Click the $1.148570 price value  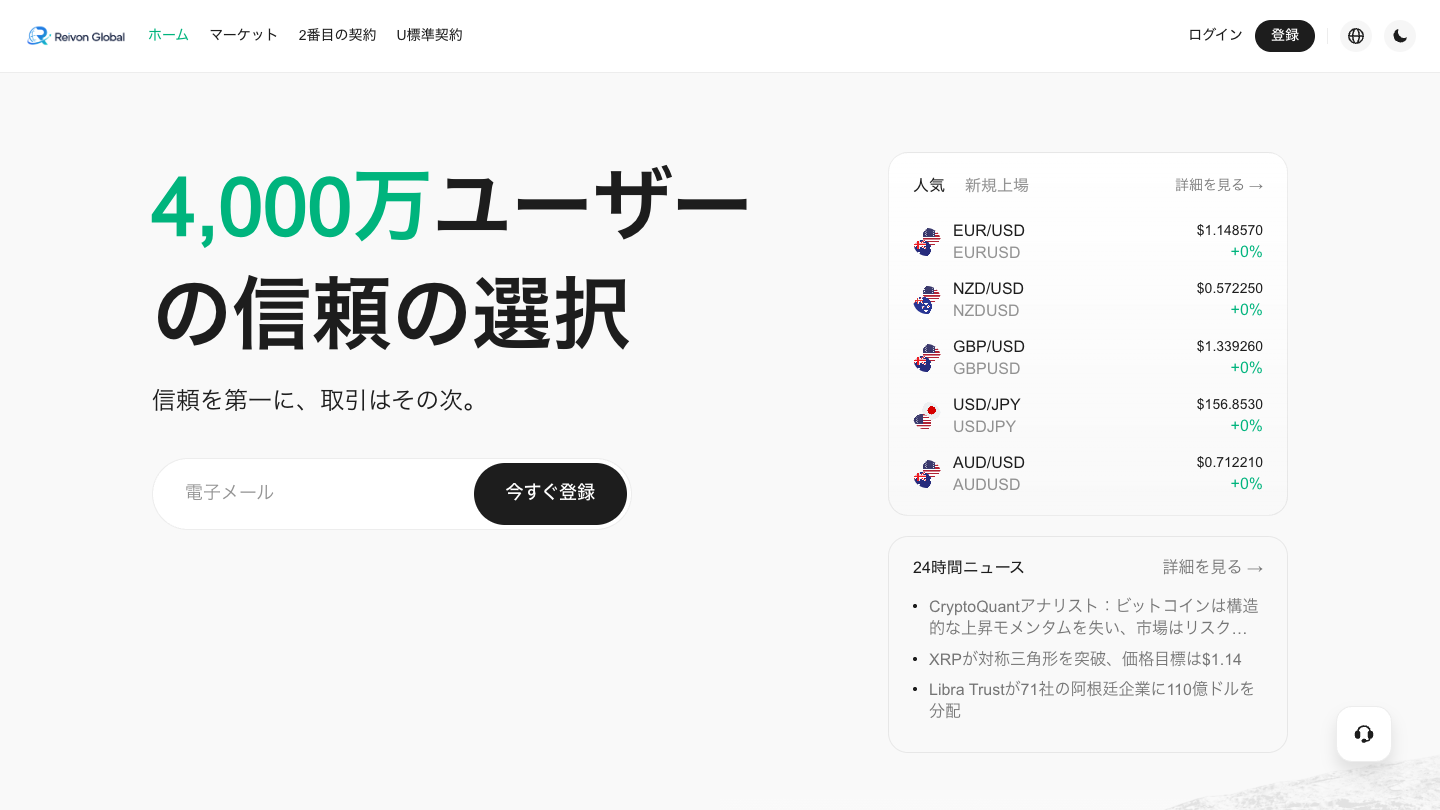click(1230, 231)
